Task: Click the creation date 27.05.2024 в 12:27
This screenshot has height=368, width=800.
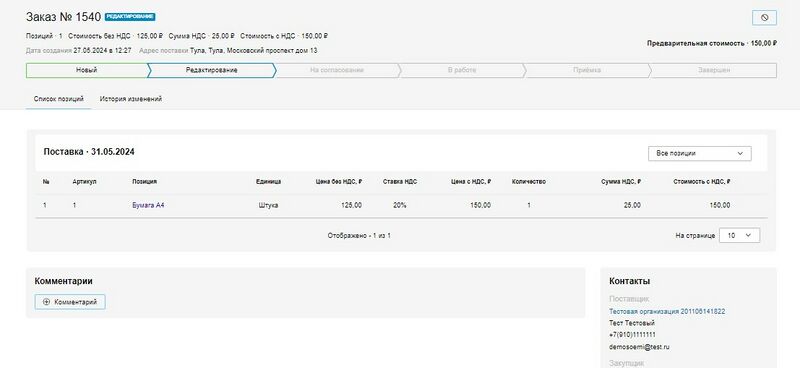Action: pyautogui.click(x=102, y=51)
